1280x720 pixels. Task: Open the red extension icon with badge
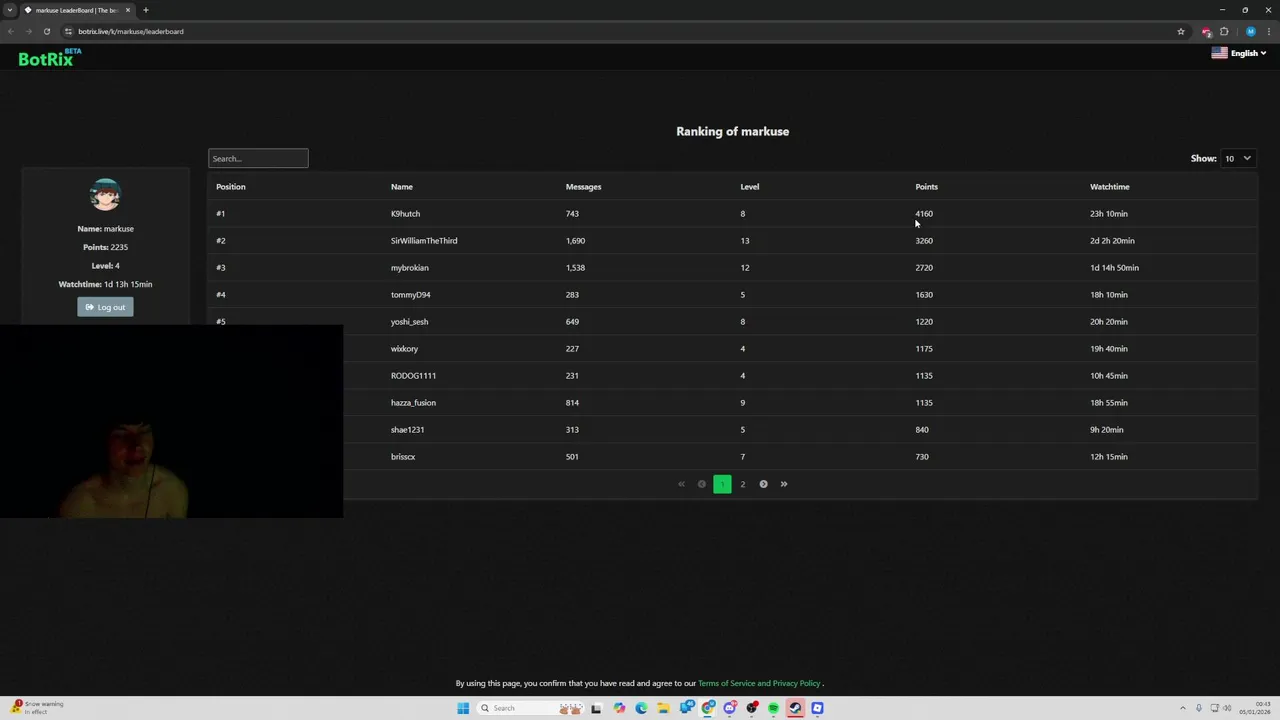click(x=1206, y=31)
